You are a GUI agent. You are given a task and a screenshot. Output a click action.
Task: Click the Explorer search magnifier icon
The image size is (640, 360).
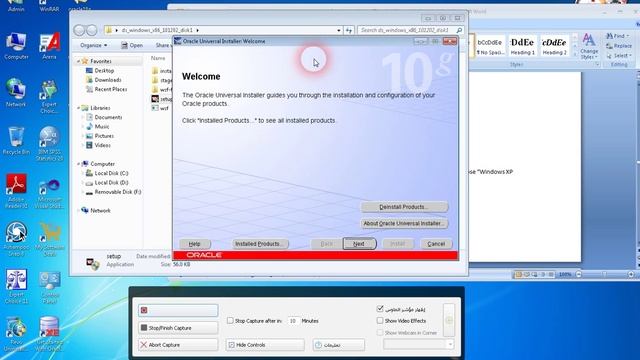coord(459,30)
